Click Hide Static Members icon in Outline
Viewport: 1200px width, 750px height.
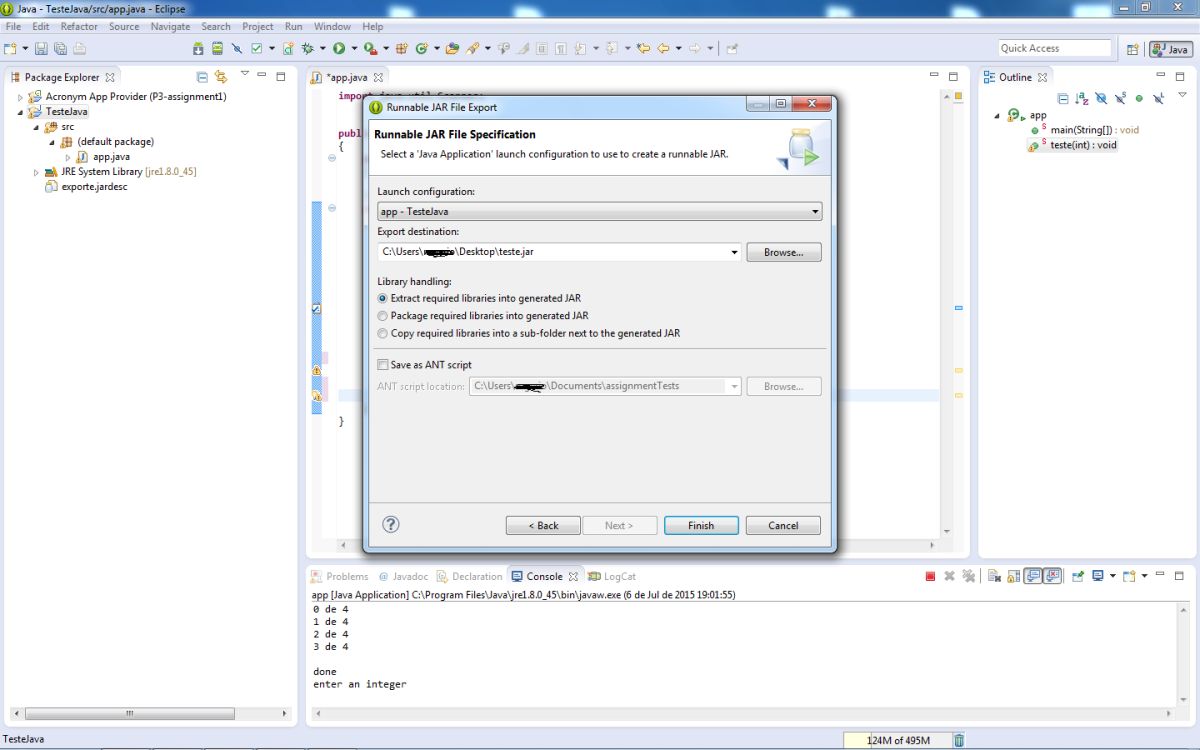1120,98
